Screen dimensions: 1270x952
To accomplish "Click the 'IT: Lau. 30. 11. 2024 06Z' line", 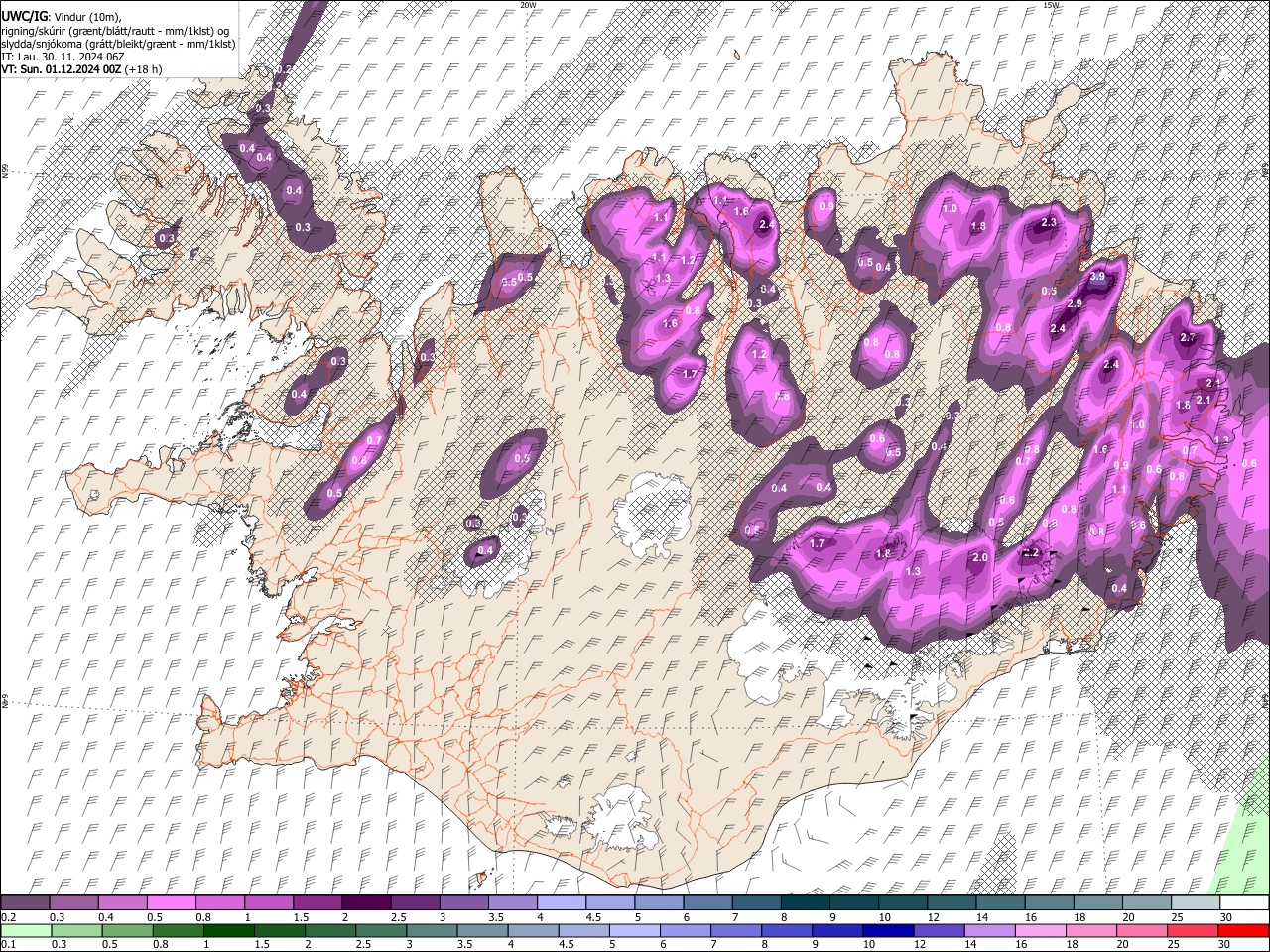I will tap(63, 57).
